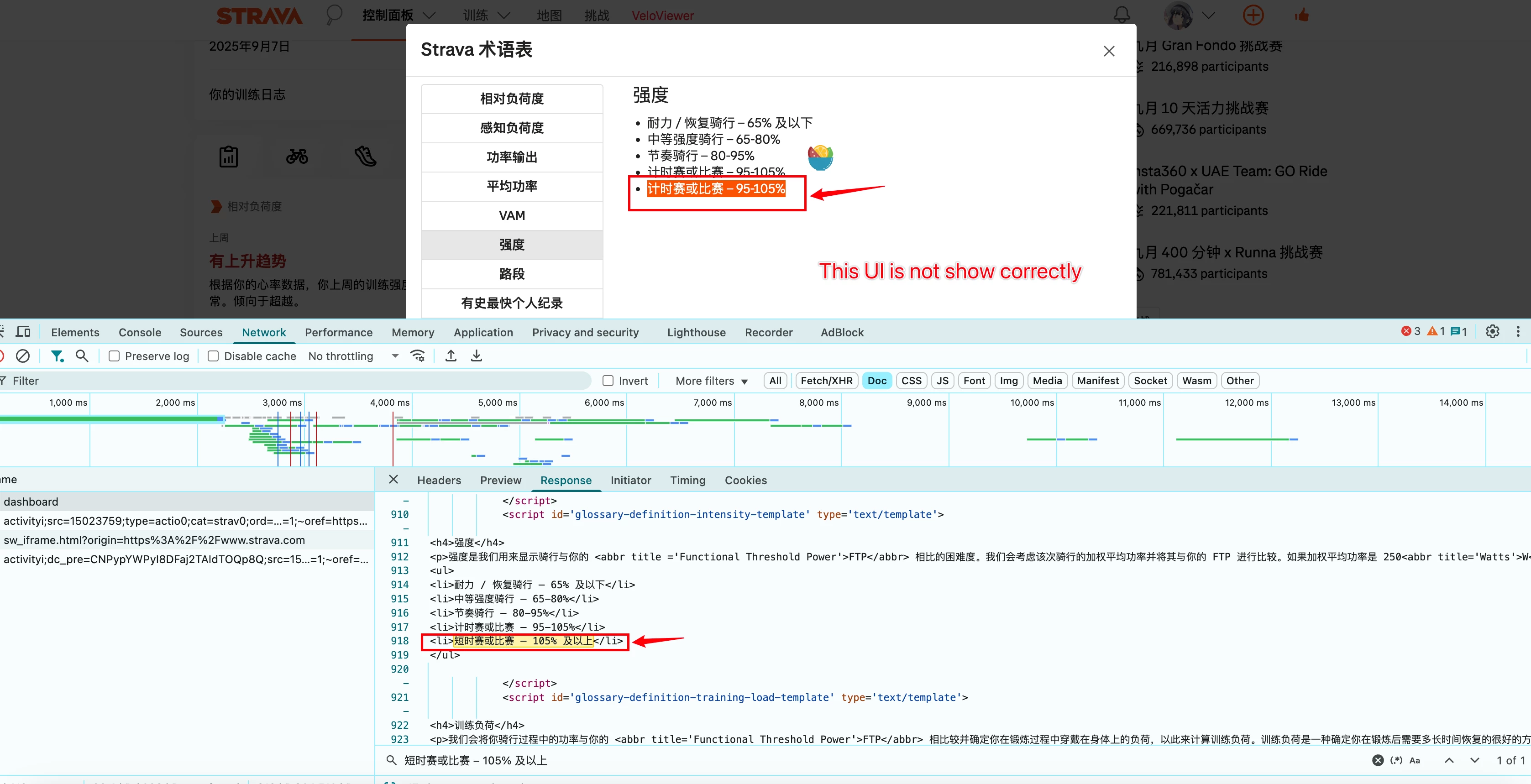Toggle the CSS request type filter
Image resolution: width=1531 pixels, height=784 pixels.
click(911, 381)
